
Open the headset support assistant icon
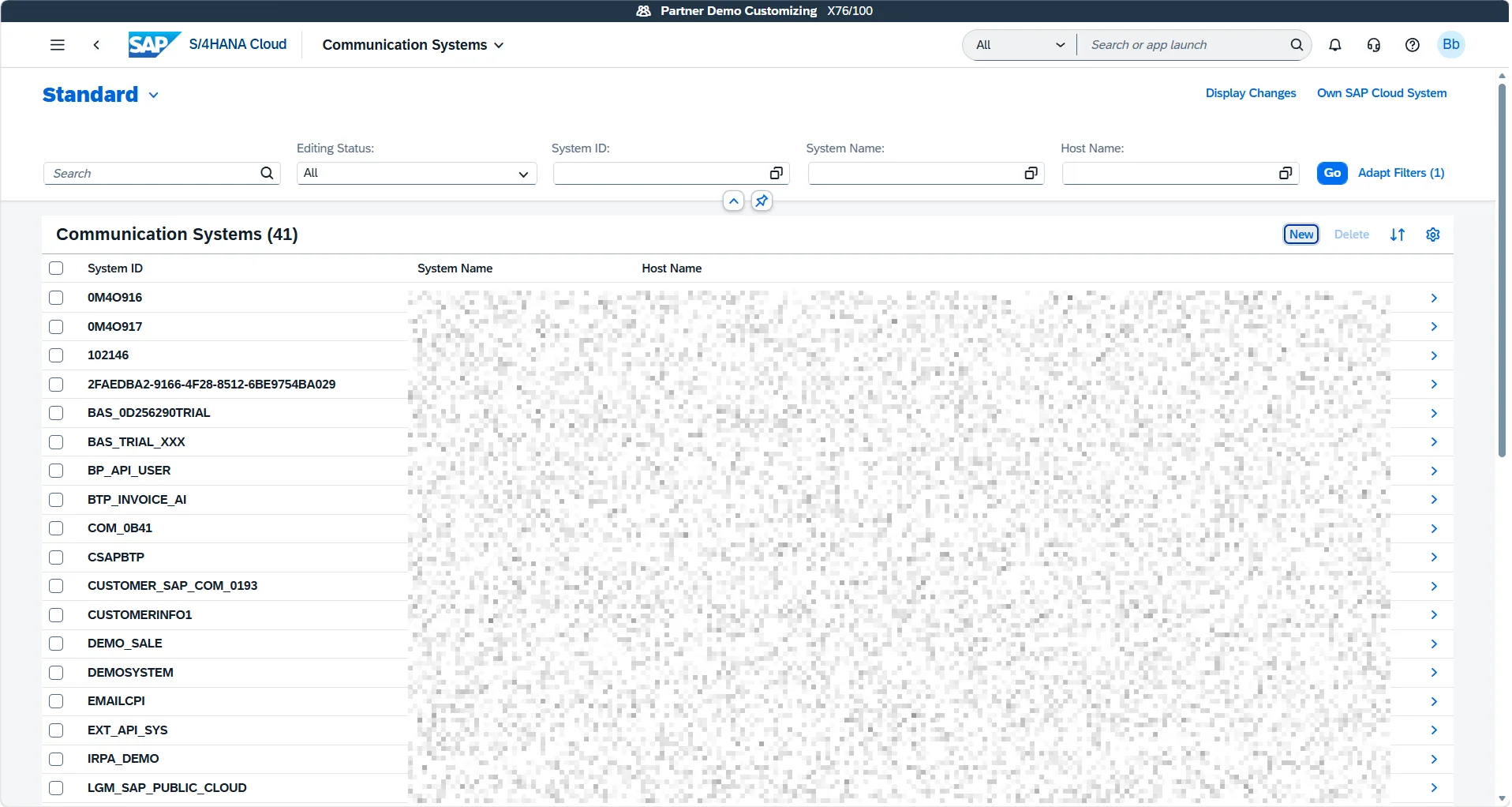click(1374, 45)
